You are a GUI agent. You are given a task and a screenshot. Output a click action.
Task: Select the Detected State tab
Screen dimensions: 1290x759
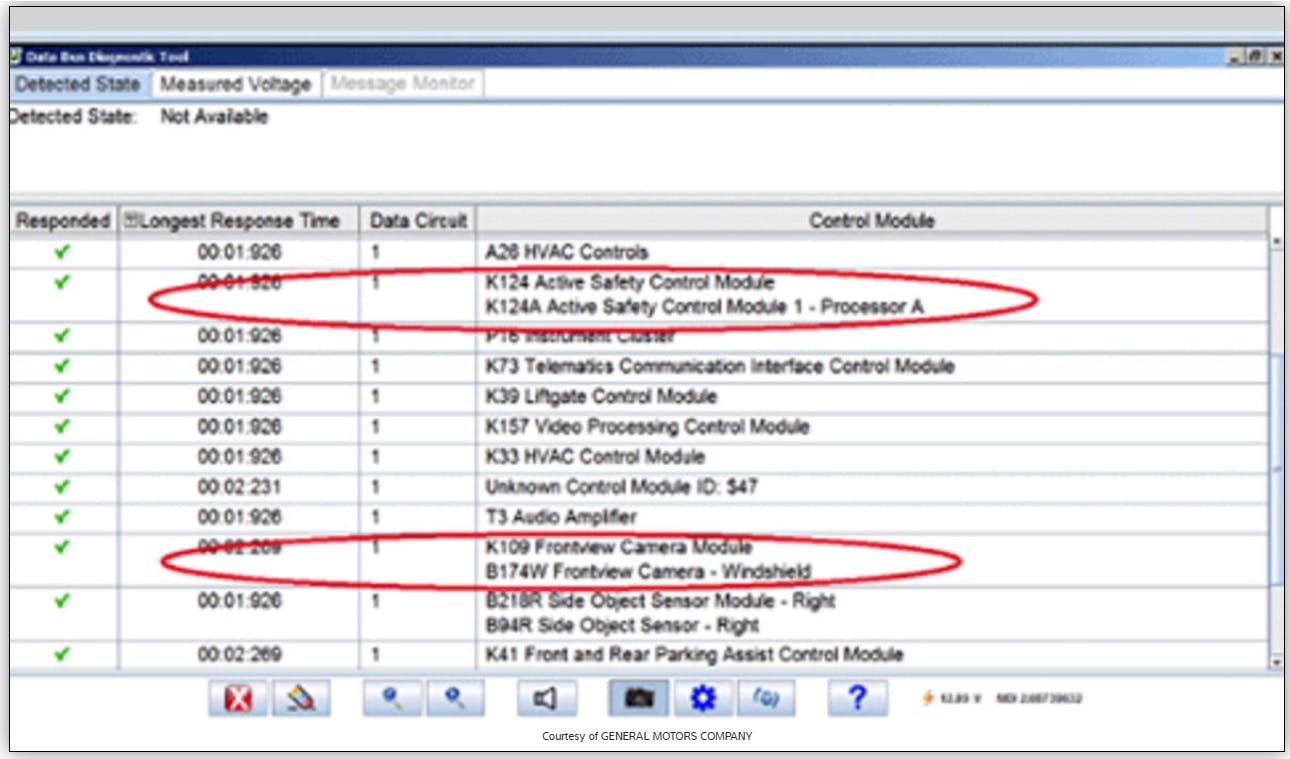click(78, 84)
